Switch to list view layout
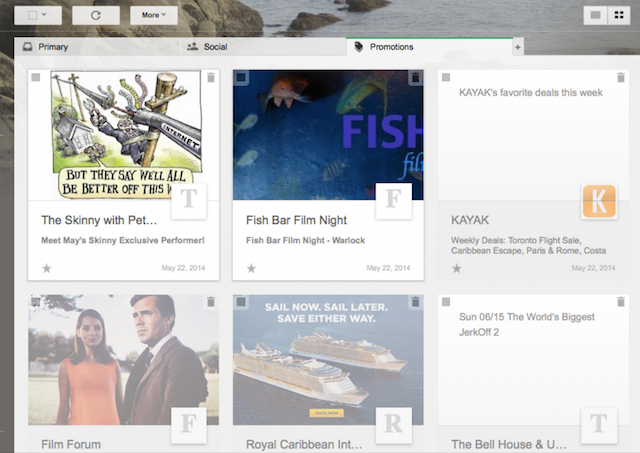This screenshot has height=453, width=640. [x=596, y=15]
